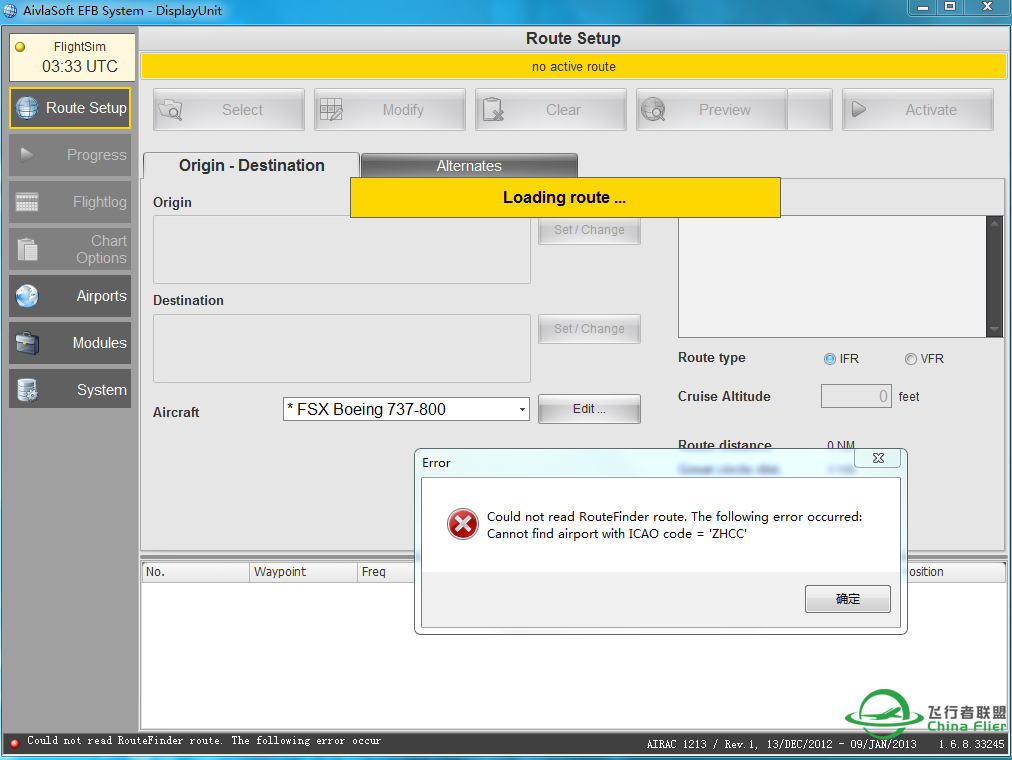1012x760 pixels.
Task: Click the Modify grid pencil icon
Action: [x=331, y=110]
